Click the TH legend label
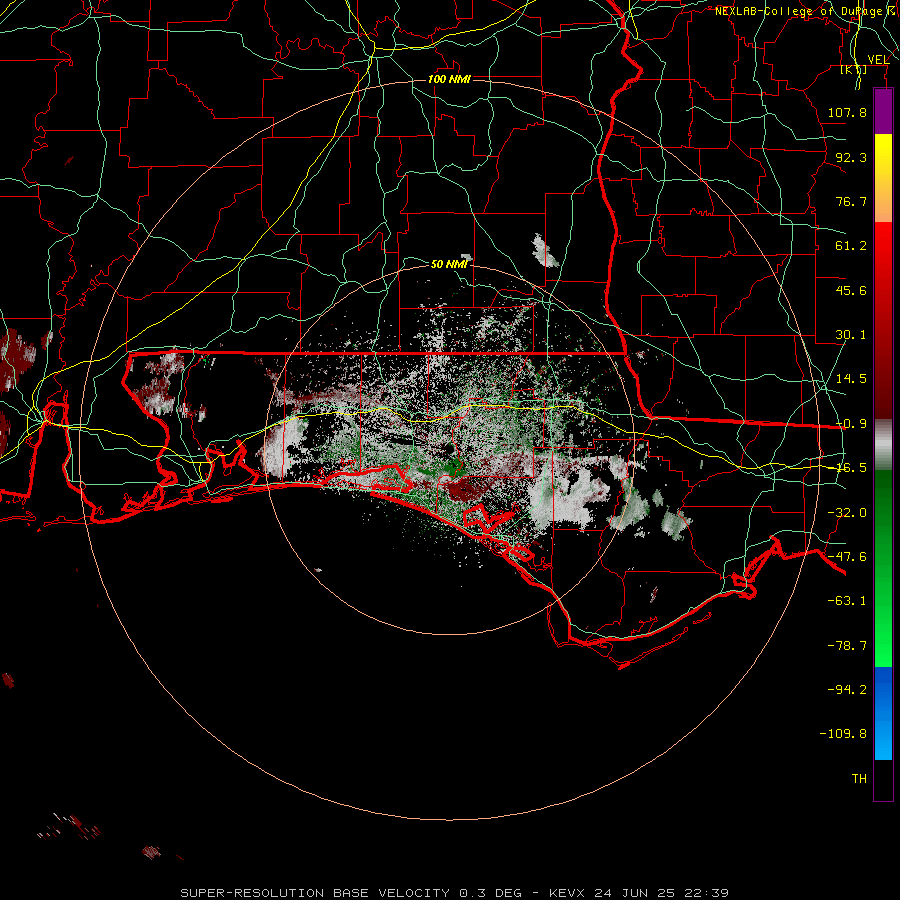Viewport: 900px width, 900px height. pos(859,779)
